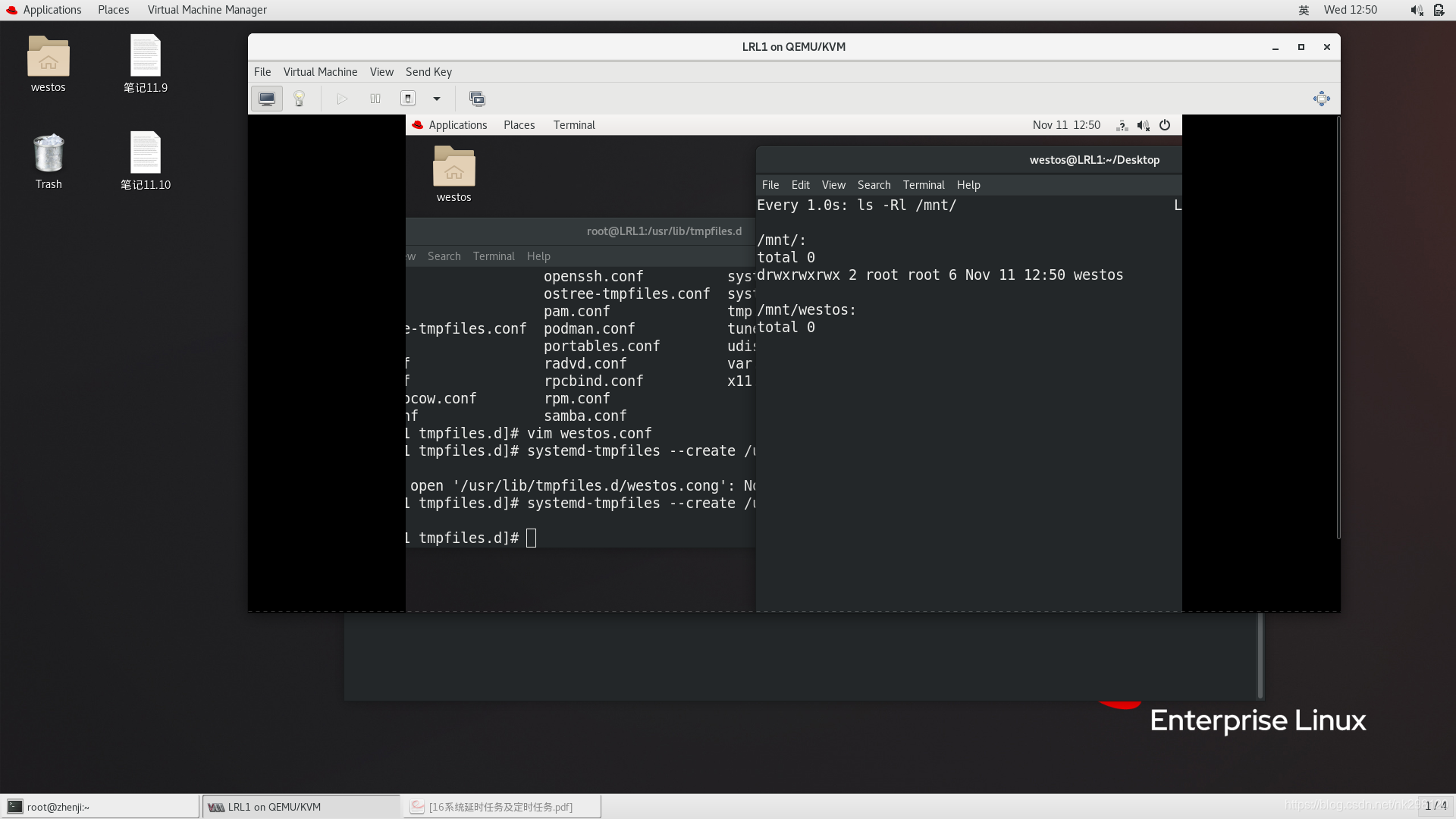Click 'podman.conf' in root terminal

point(589,329)
